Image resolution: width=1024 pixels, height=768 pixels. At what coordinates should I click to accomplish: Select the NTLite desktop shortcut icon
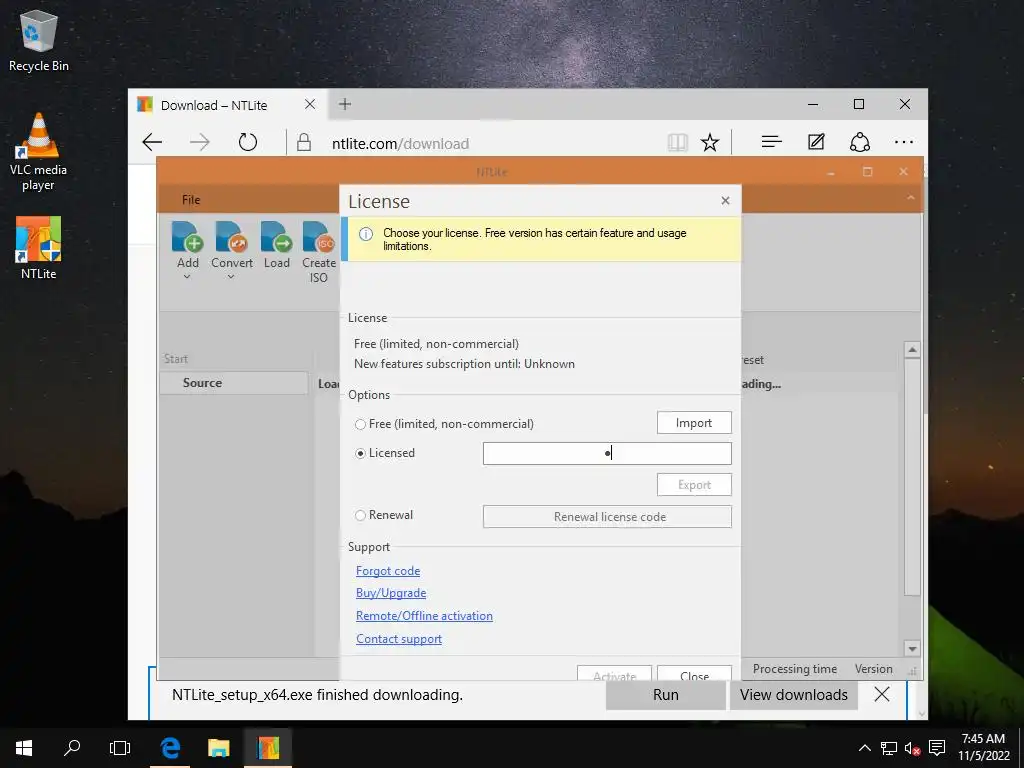39,248
